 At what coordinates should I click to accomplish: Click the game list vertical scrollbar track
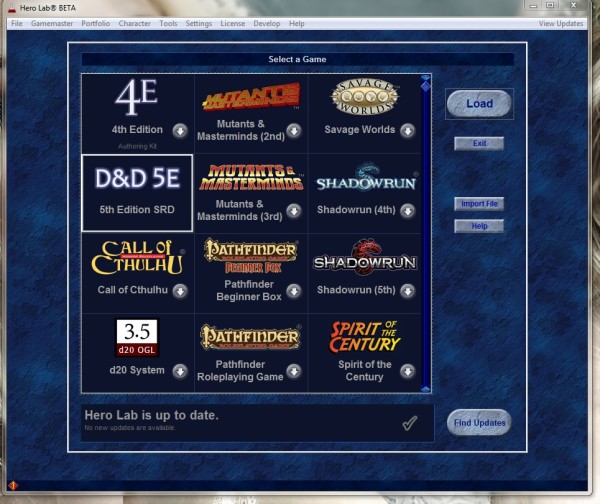click(x=426, y=237)
